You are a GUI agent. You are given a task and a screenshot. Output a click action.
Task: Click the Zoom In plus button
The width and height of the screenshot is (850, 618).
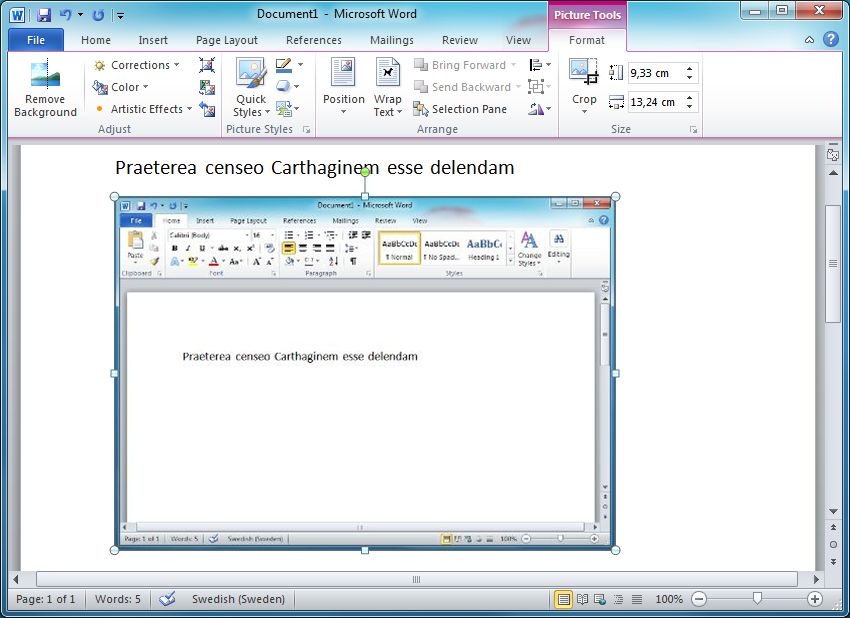(x=815, y=599)
